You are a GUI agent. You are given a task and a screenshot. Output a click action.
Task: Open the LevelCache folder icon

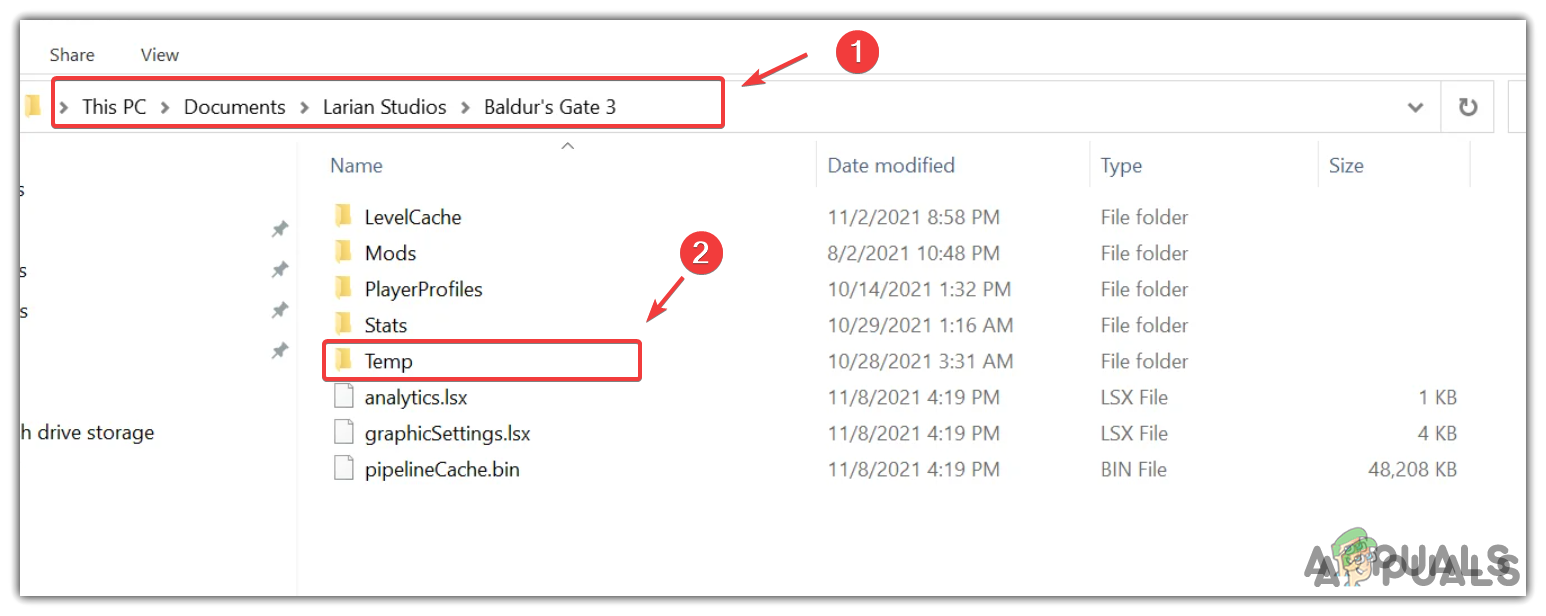pos(344,217)
